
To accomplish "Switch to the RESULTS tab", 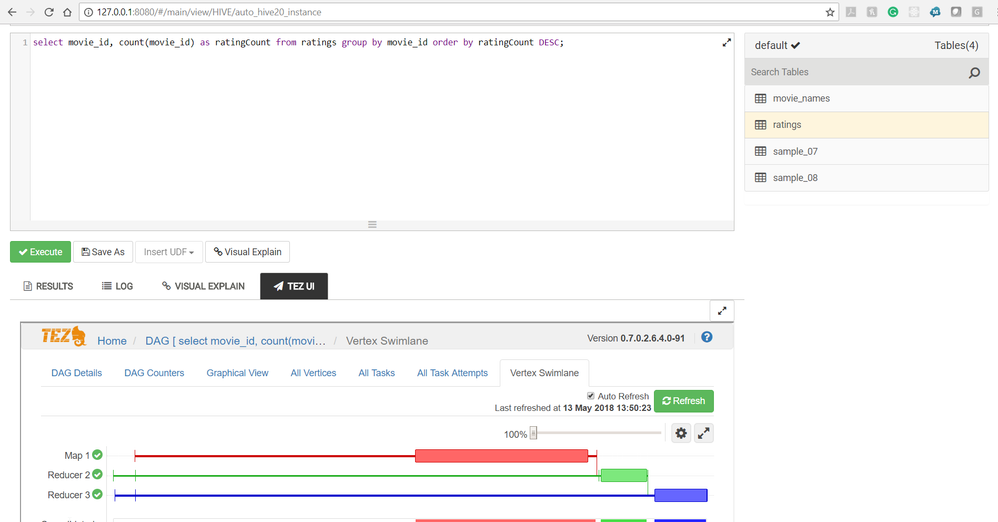I will pyautogui.click(x=48, y=286).
